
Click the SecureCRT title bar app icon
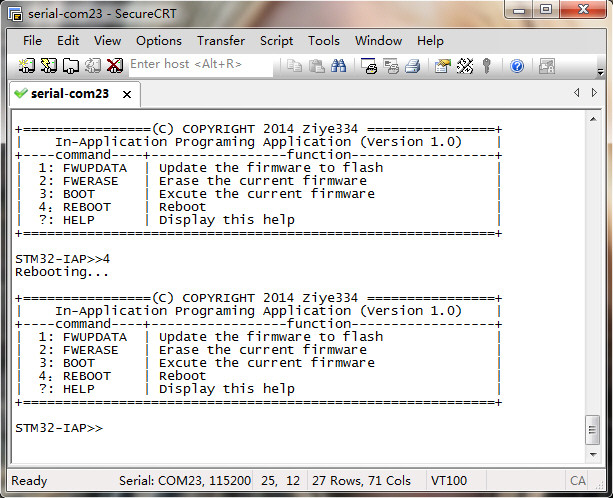15,14
